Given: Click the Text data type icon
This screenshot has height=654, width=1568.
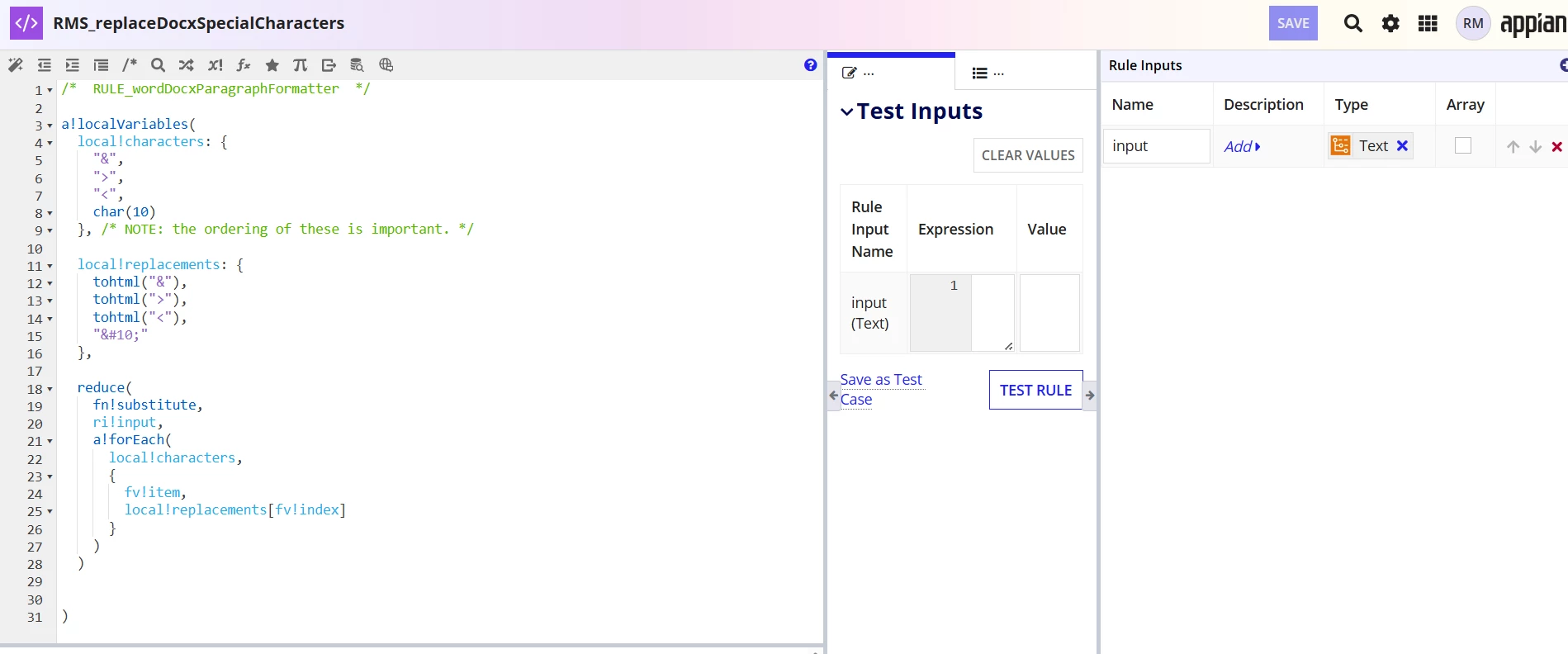Looking at the screenshot, I should point(1341,146).
